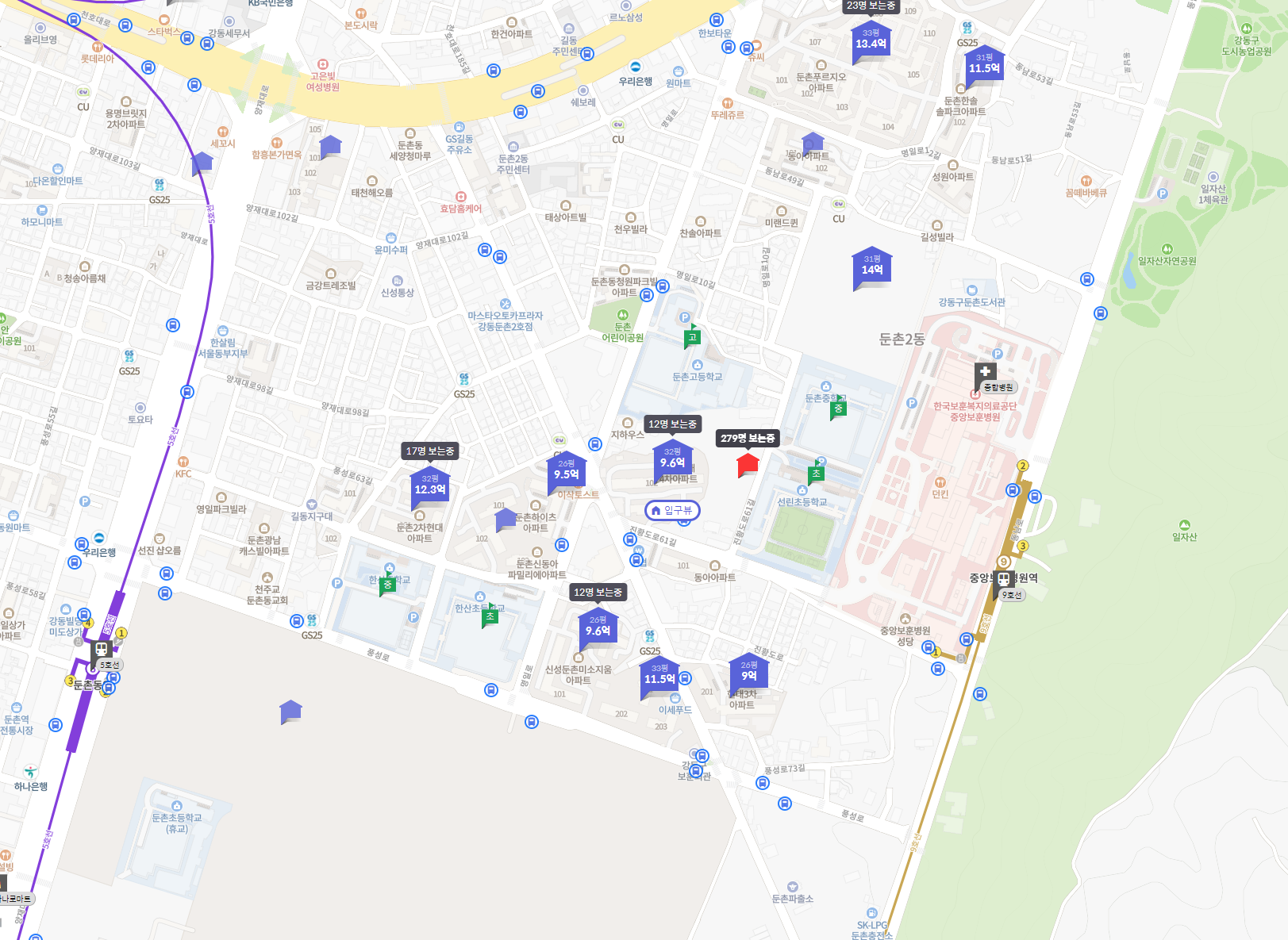This screenshot has width=1288, height=940.
Task: Click exit 3 of 중앙보훈병원역
Action: tap(1023, 546)
